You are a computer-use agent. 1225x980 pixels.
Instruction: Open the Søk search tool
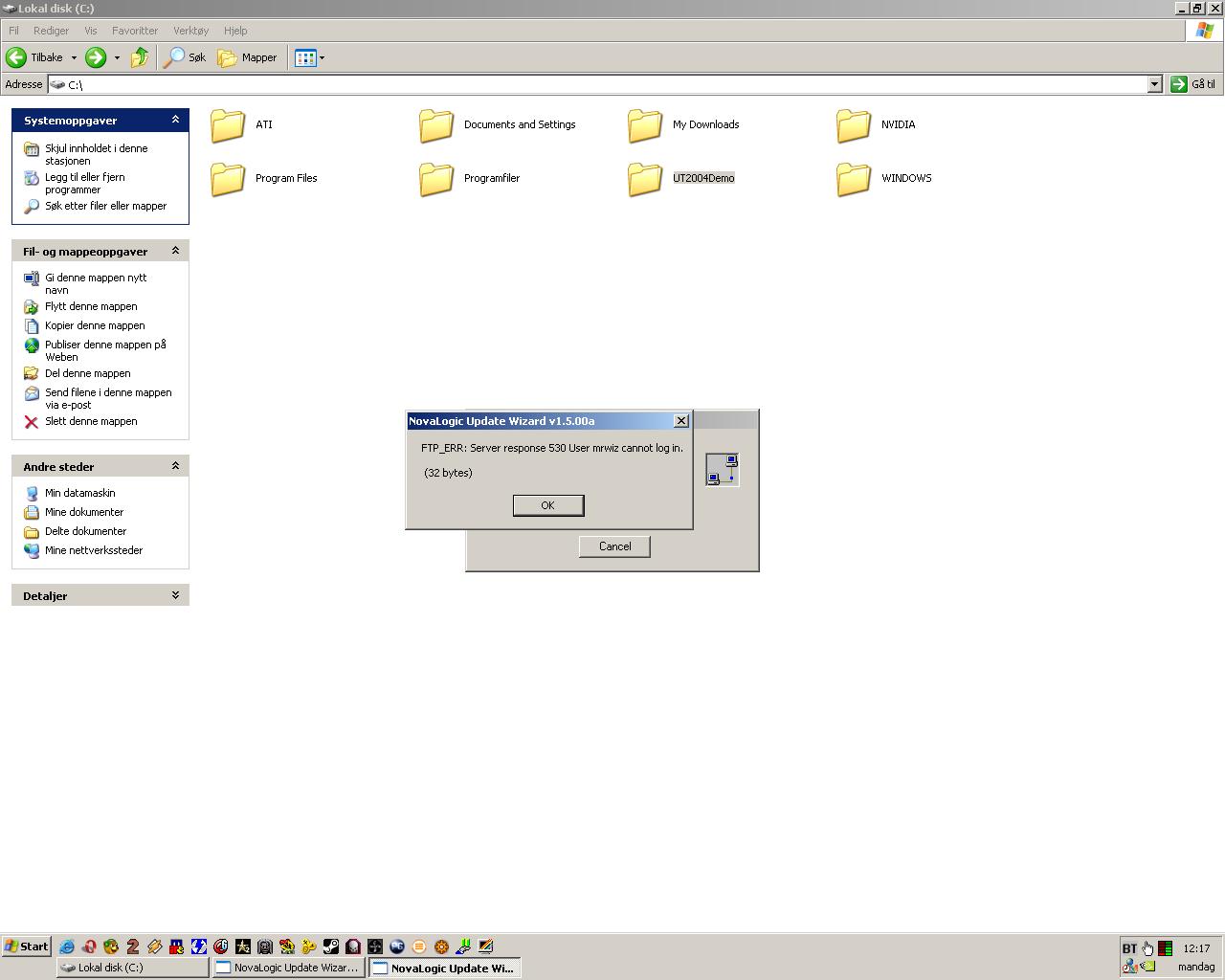[186, 57]
